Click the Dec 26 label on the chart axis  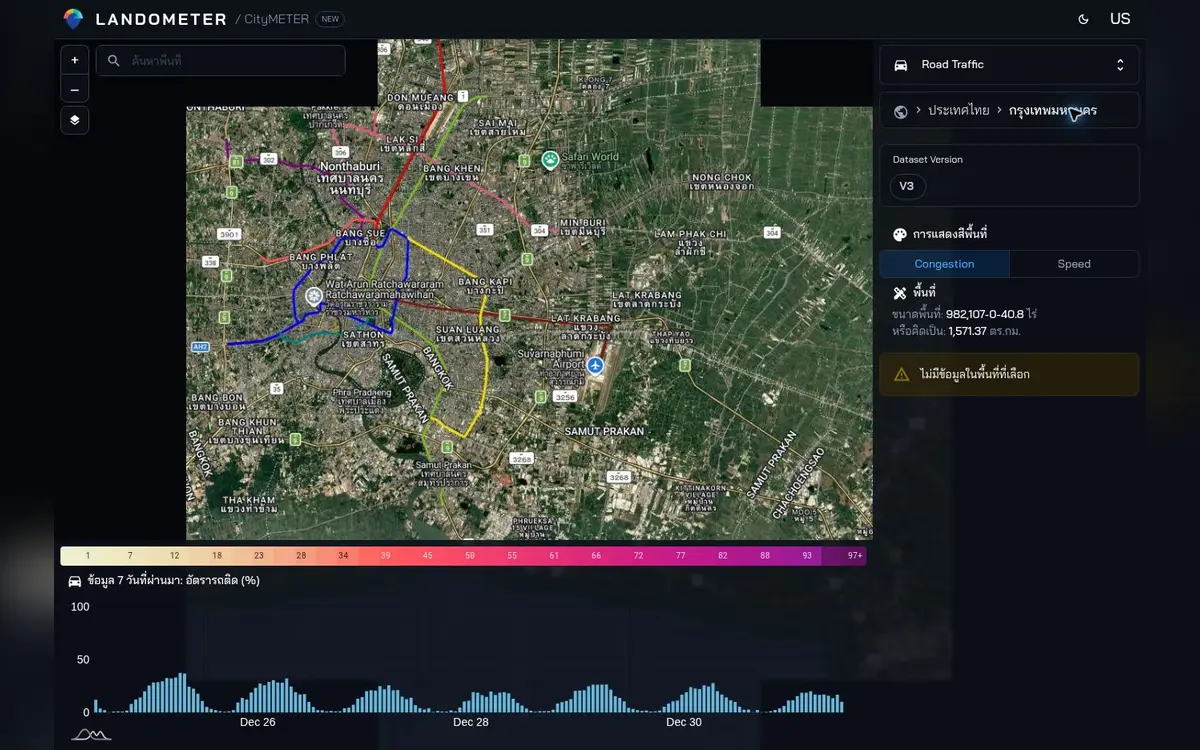[x=258, y=722]
